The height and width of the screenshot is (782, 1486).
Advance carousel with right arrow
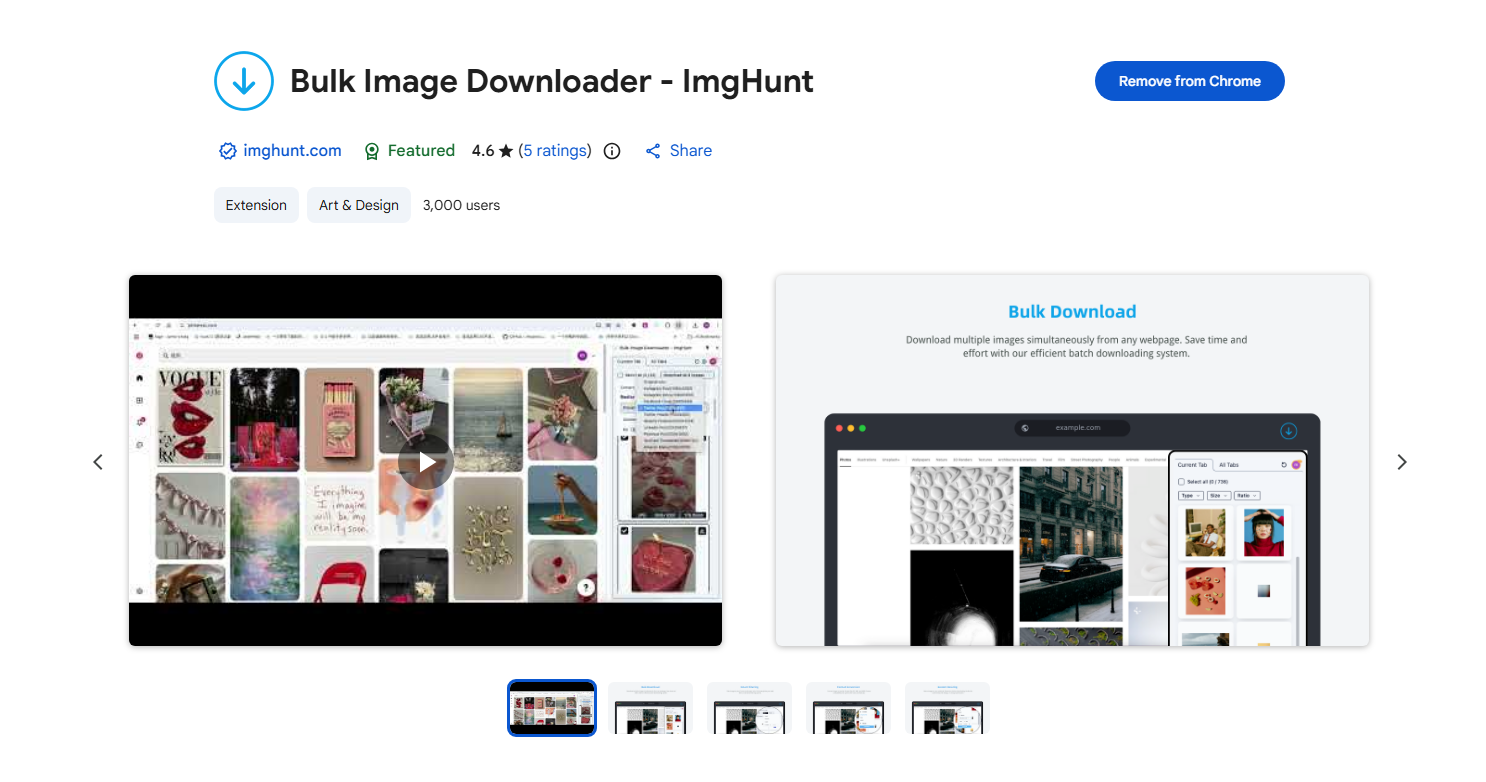[1401, 461]
